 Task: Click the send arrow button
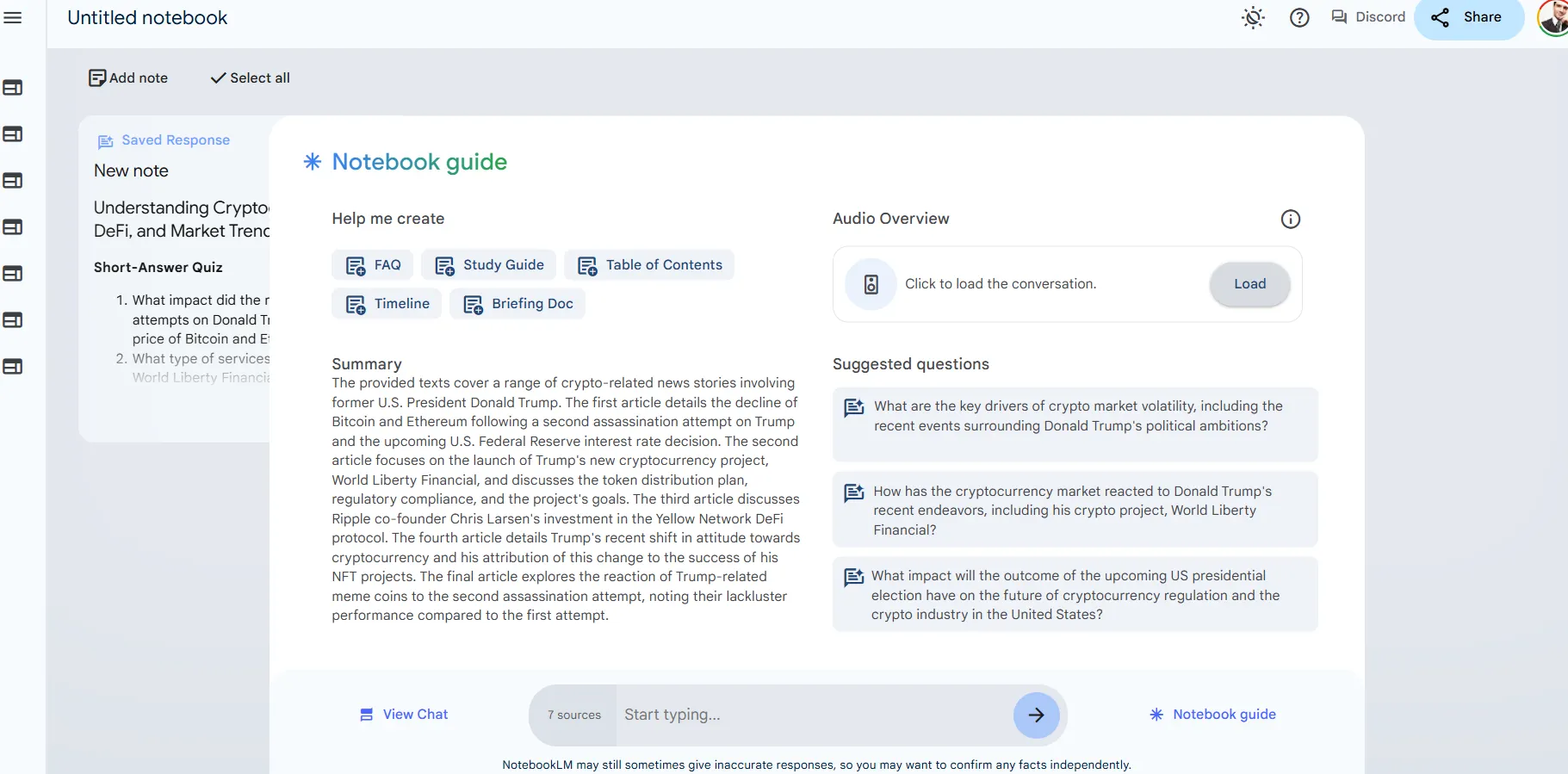[1036, 715]
